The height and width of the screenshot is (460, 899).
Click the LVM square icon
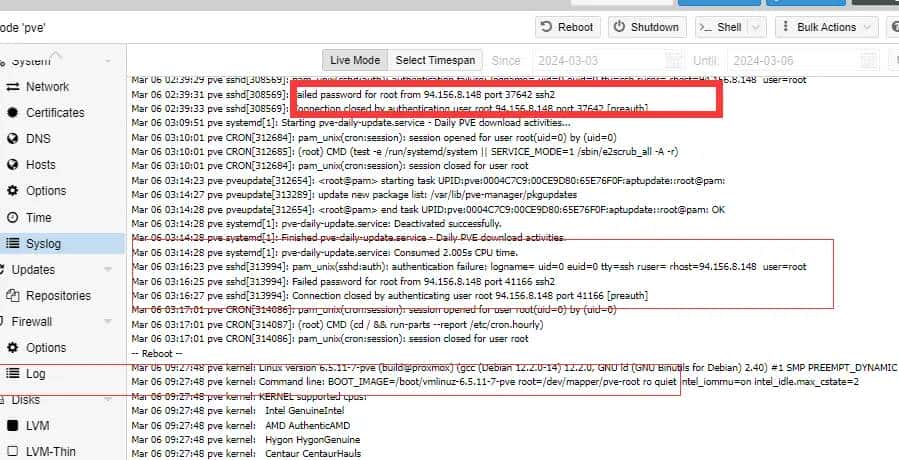click(12, 426)
